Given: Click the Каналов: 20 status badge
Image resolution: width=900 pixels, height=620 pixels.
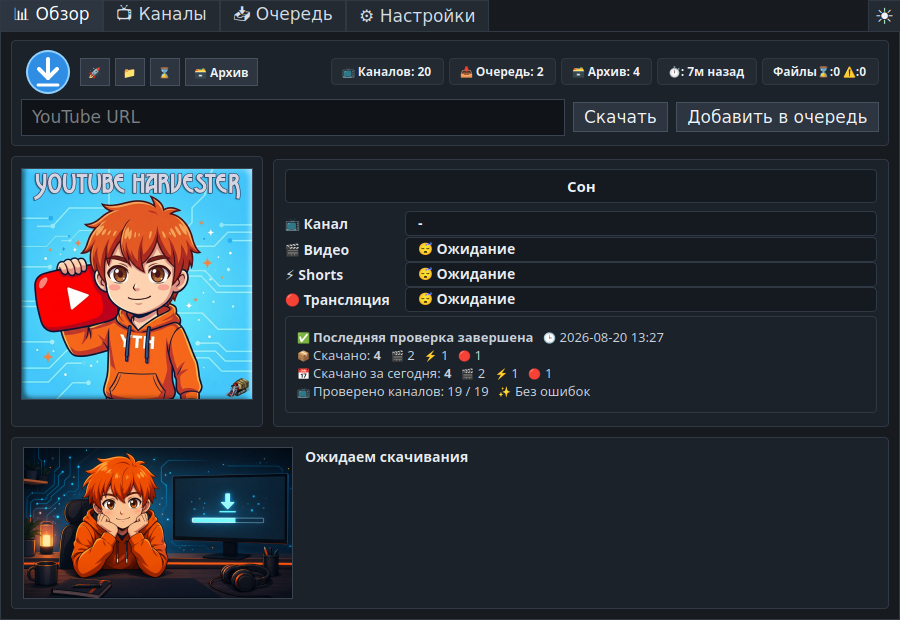Looking at the screenshot, I should (387, 72).
